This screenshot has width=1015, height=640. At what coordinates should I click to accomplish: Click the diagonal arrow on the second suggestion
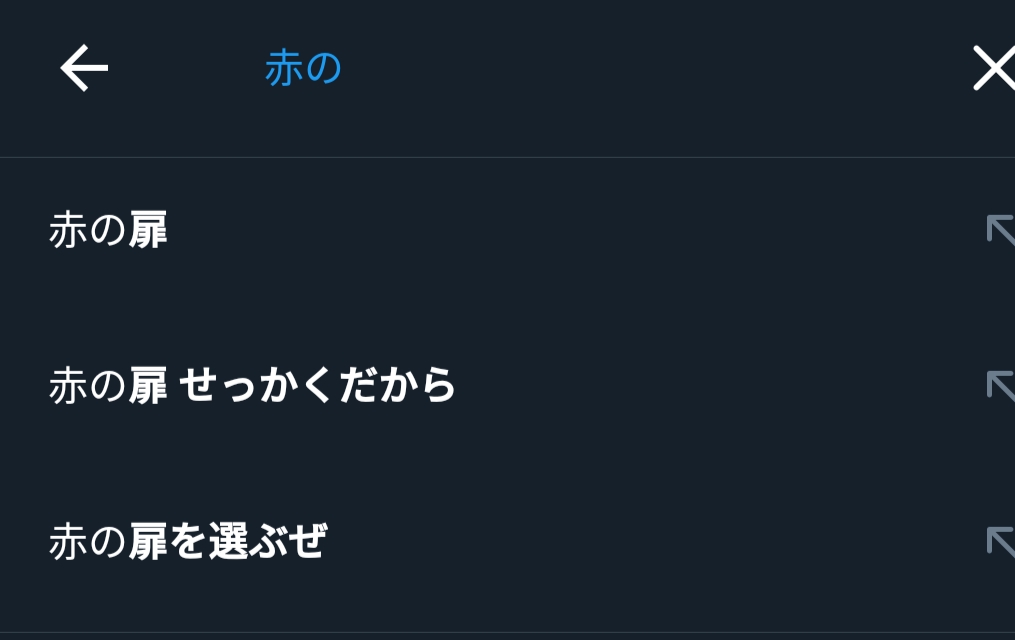(x=1000, y=385)
